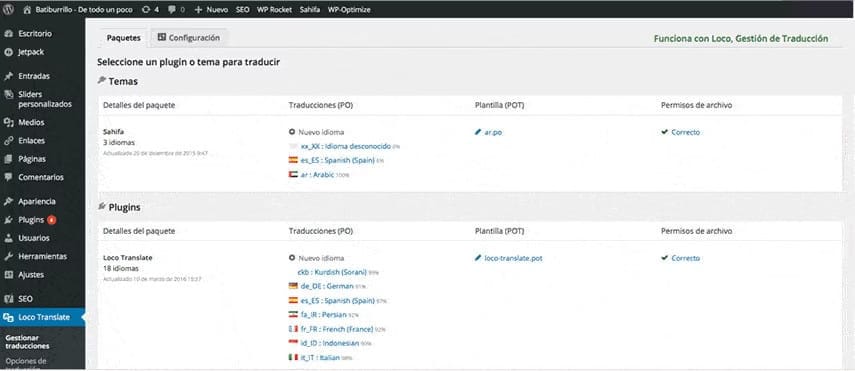Open WP Rocket in the admin bar
The image size is (855, 371).
pyautogui.click(x=274, y=9)
